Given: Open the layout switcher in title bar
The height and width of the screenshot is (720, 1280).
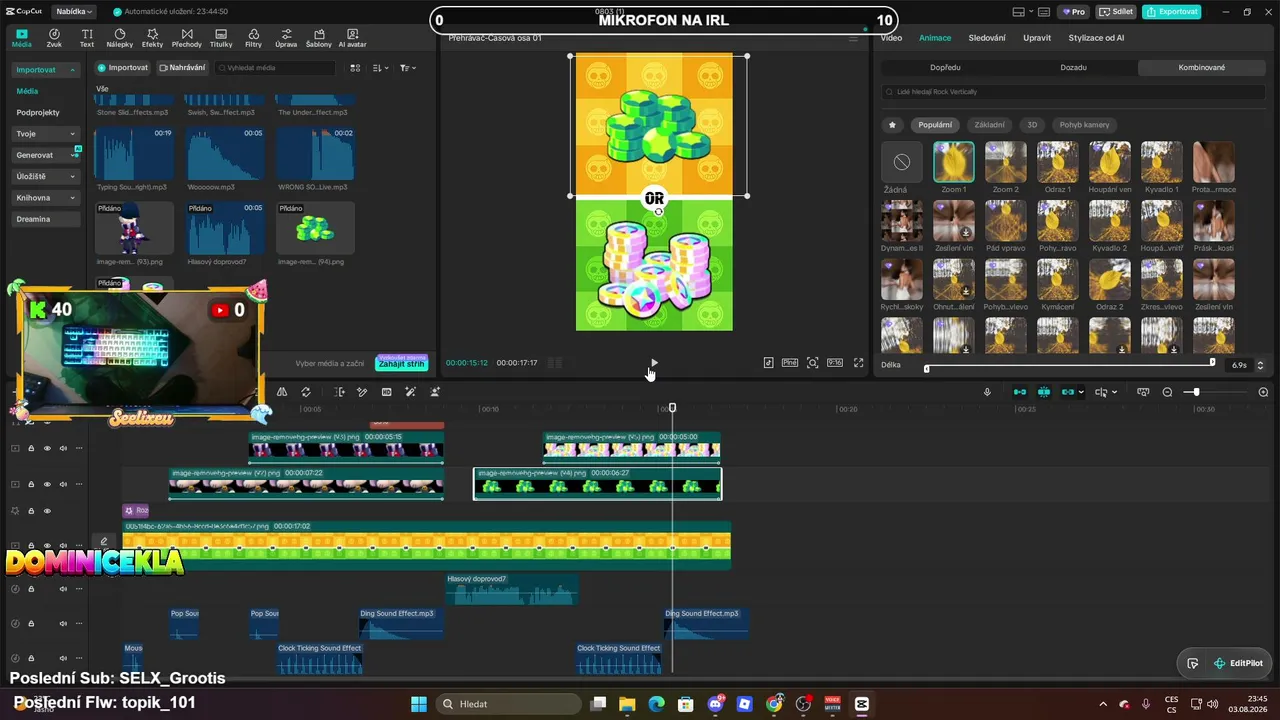Looking at the screenshot, I should pyautogui.click(x=1023, y=12).
